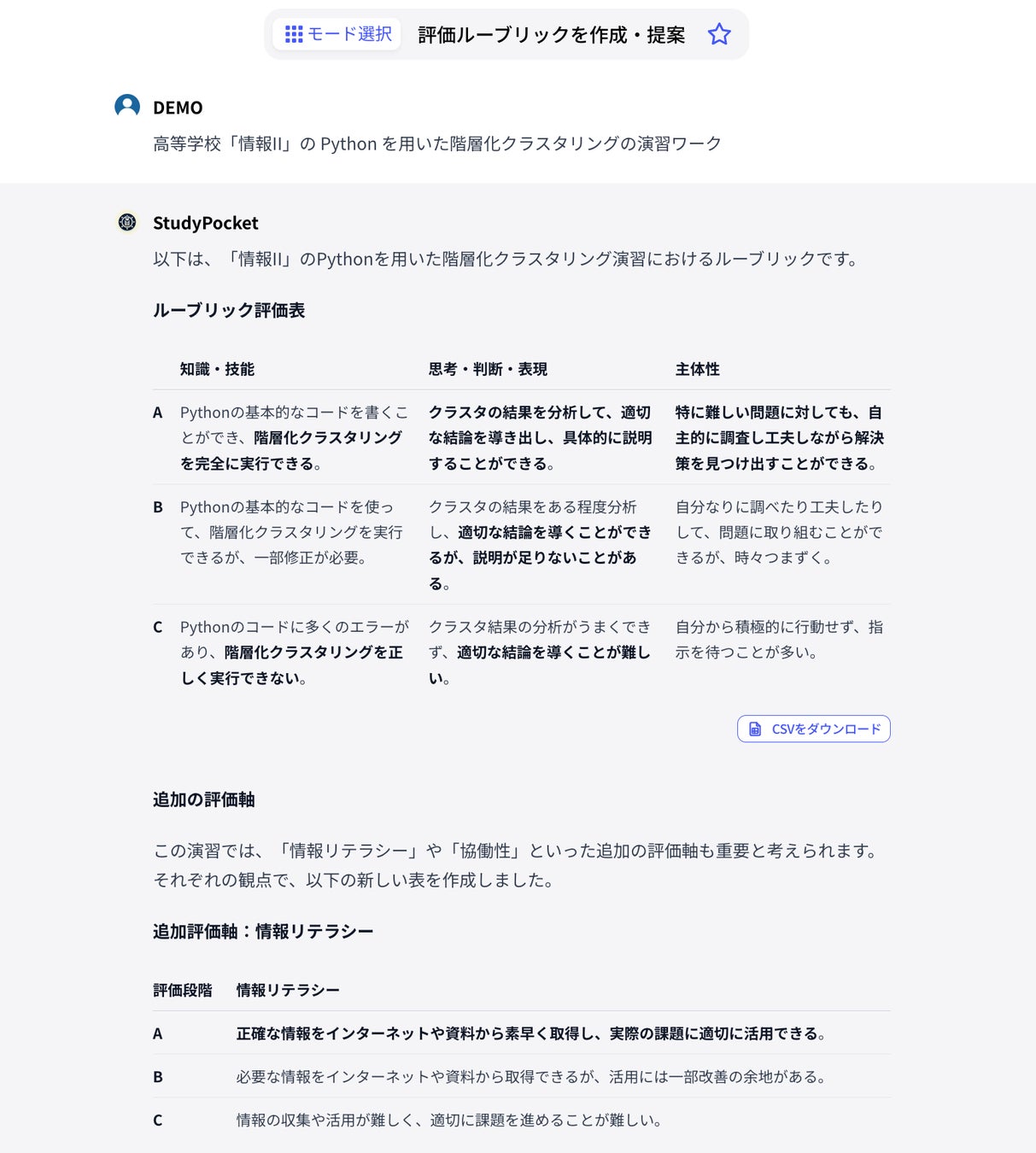Click the StudyPocket logo icon
Viewport: 1036px width, 1153px height.
pos(127,222)
